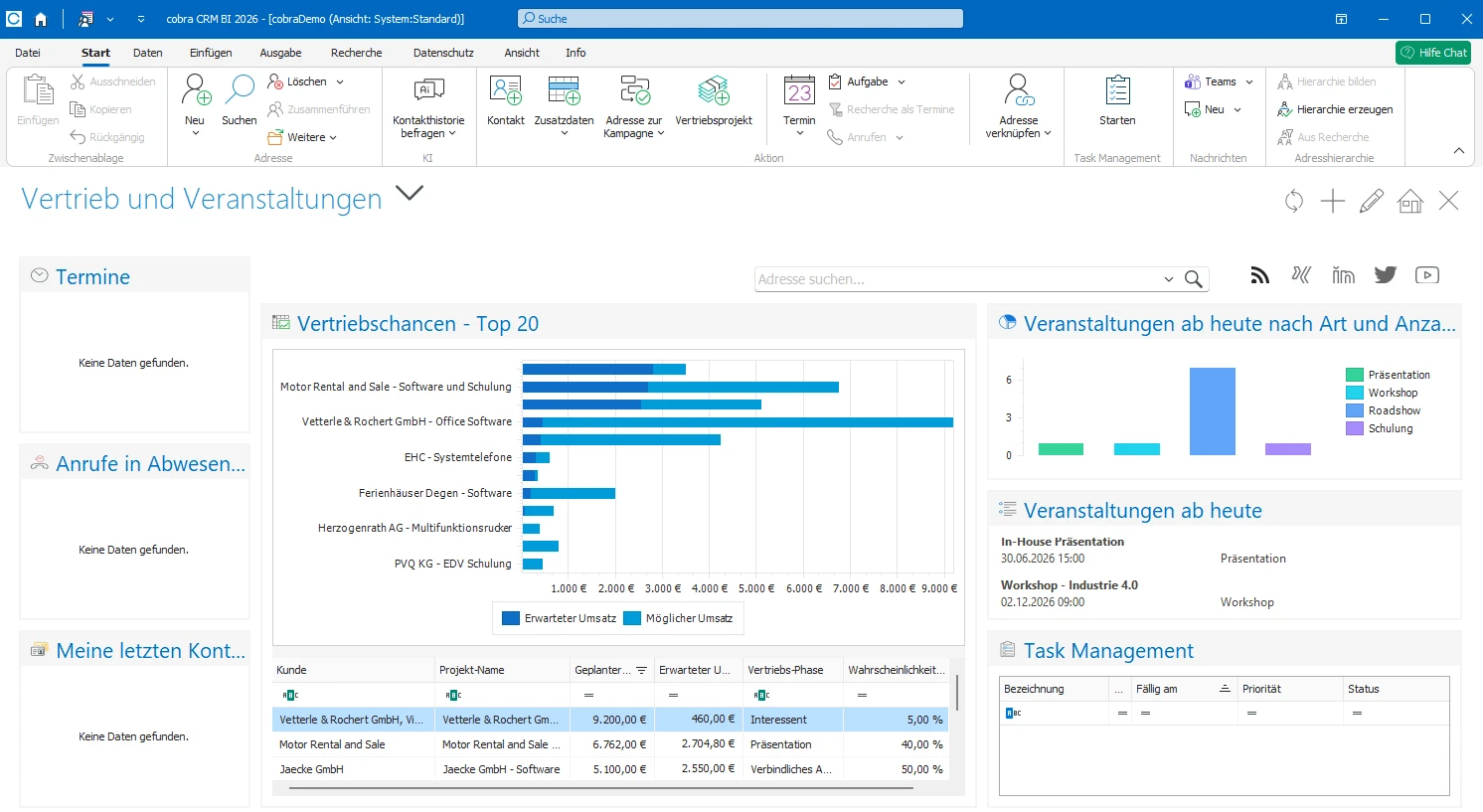Click the Adresse suchen input field
Viewport: 1483px width, 812px height.
[958, 279]
